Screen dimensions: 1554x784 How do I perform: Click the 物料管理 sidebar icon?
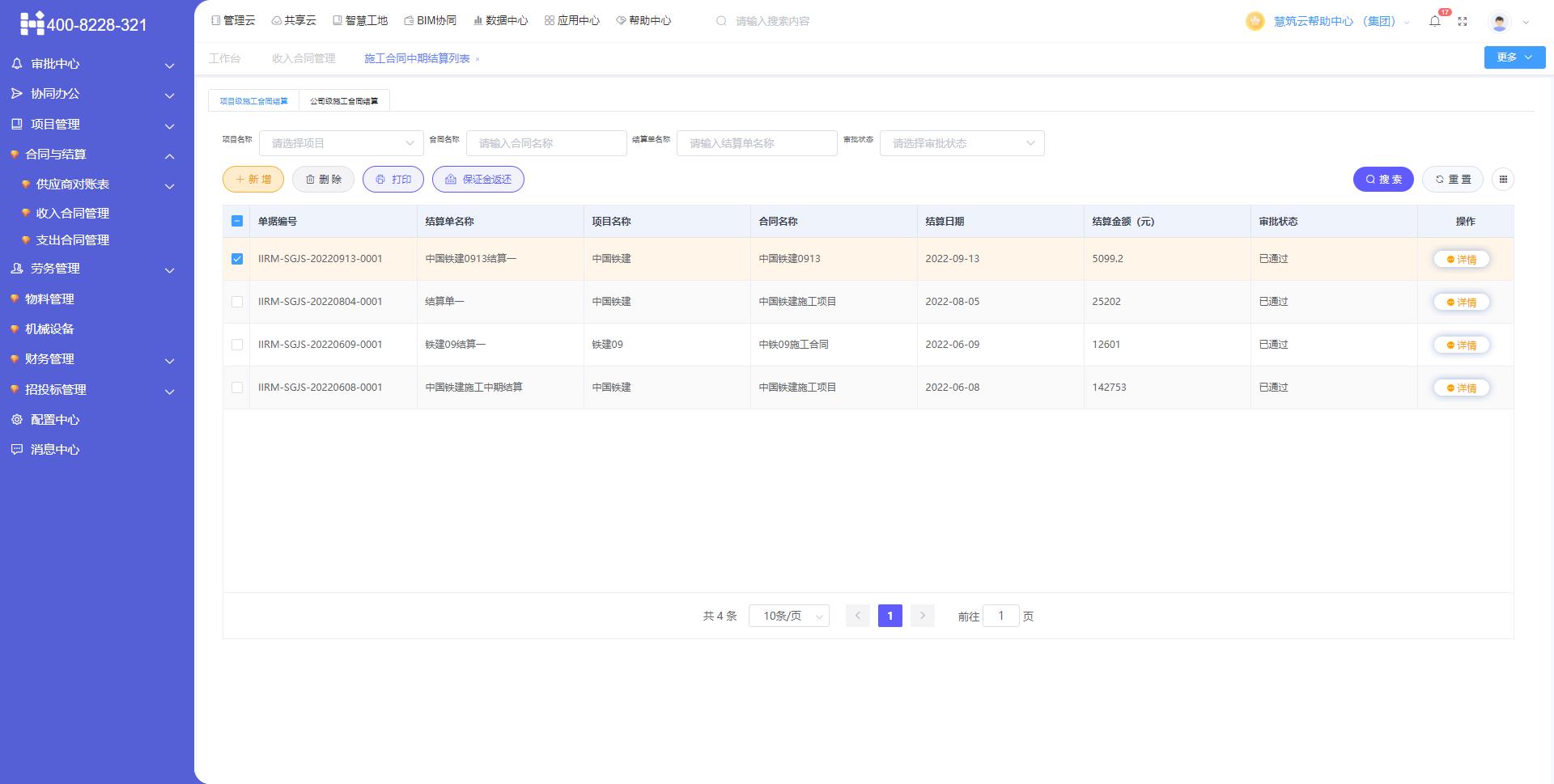click(14, 299)
